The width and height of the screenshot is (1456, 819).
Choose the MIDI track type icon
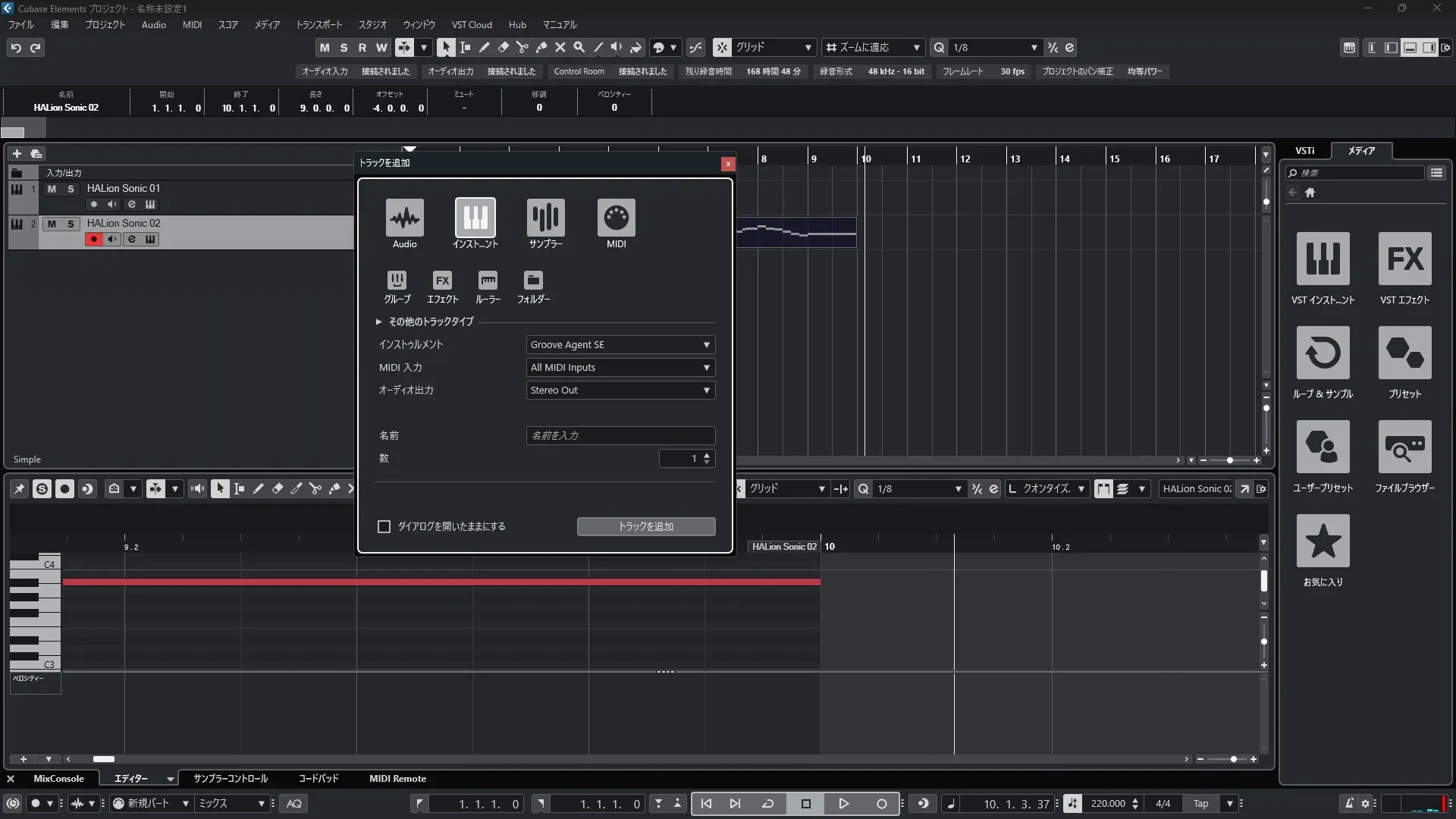coord(616,218)
